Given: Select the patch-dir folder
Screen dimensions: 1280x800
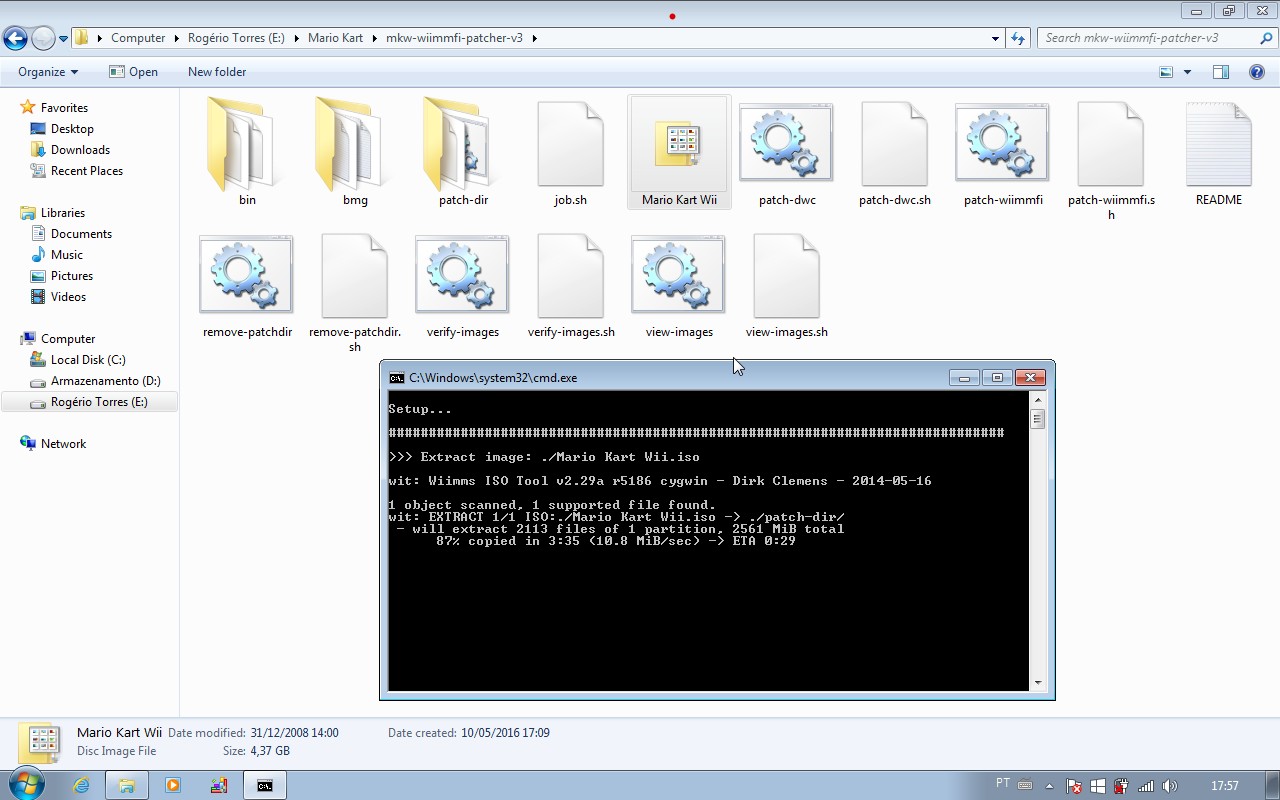Looking at the screenshot, I should (x=462, y=146).
